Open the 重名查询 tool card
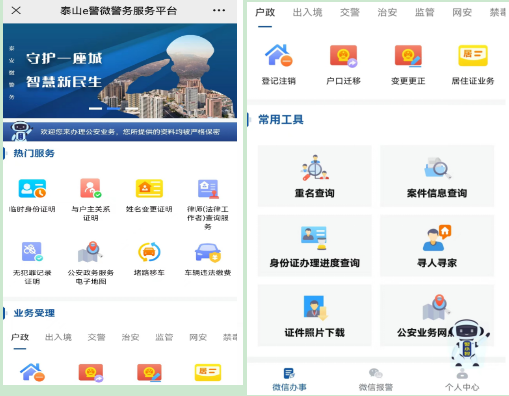509x396 pixels. [x=314, y=176]
